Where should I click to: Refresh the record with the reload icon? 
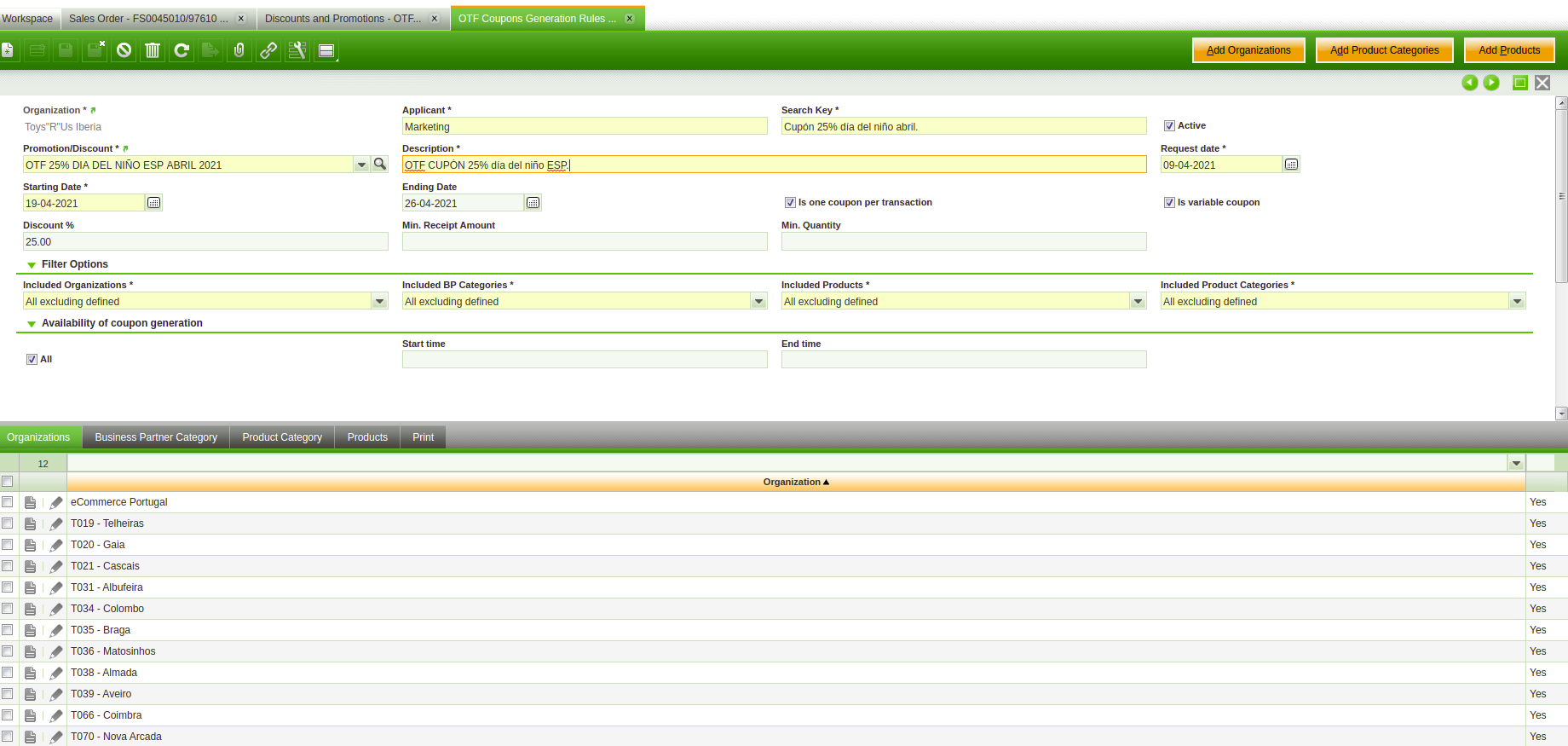coord(182,51)
